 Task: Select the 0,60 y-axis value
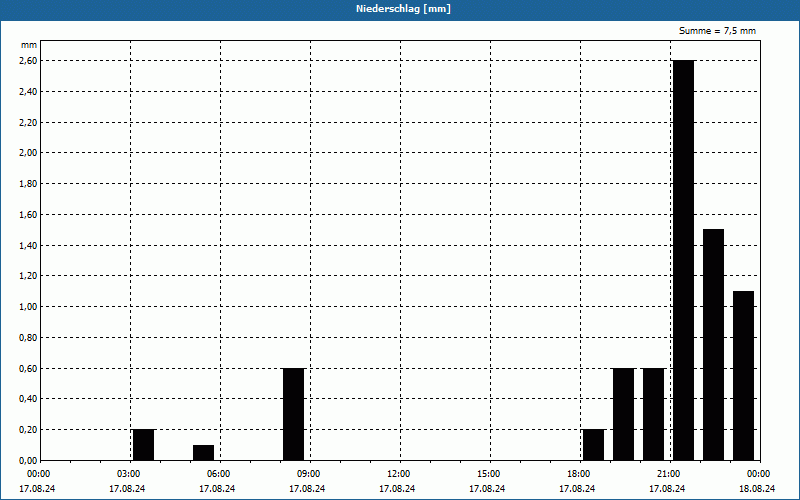28,368
